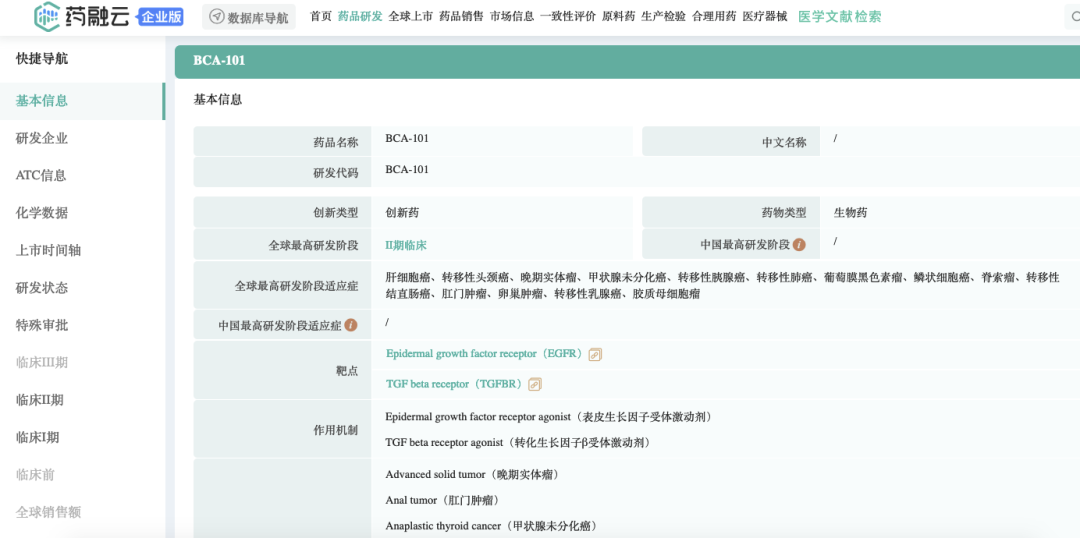Click the 全球最高研发阶段适应症 indication list
The height and width of the screenshot is (538, 1080).
pos(723,285)
